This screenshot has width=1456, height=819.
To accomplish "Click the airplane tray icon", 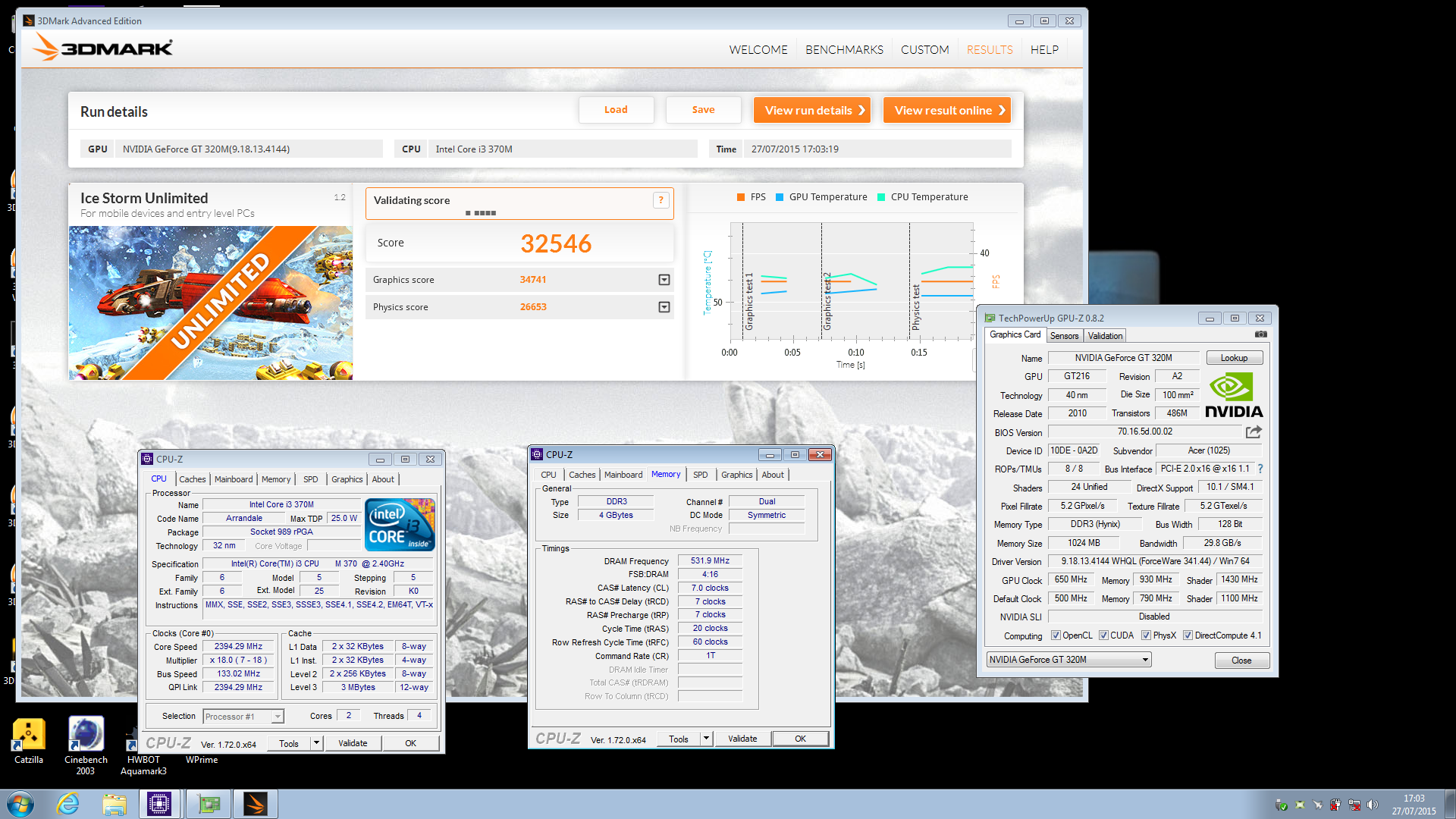I will click(x=1317, y=805).
